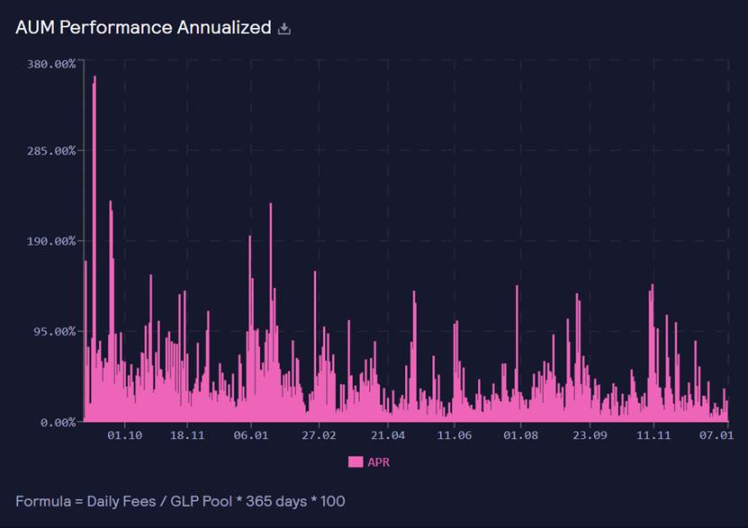
Task: Select the 01.10 date on x-axis
Action: coord(125,435)
